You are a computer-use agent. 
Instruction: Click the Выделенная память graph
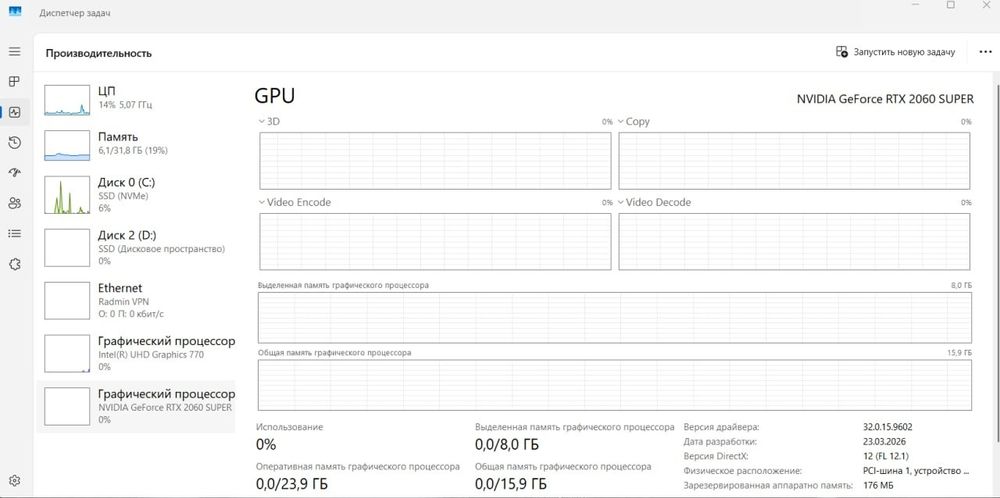[615, 318]
